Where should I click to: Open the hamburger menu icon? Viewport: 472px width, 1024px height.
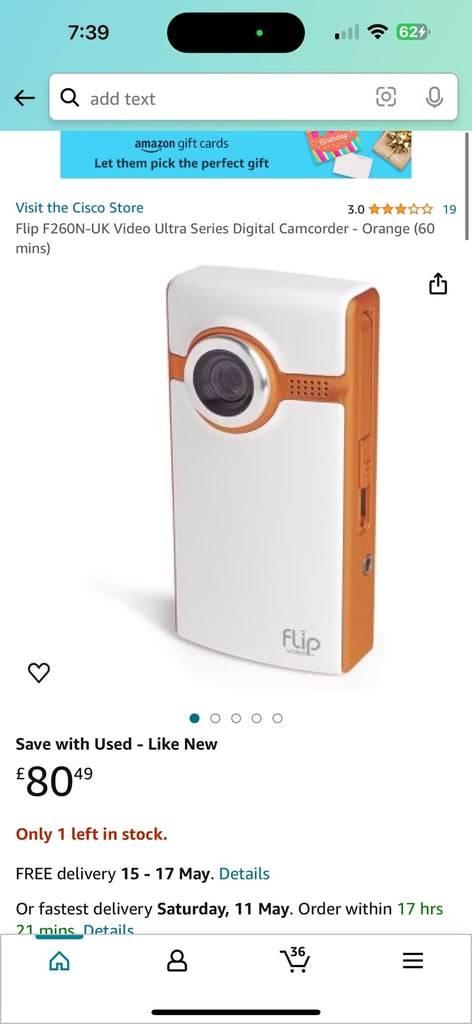(x=413, y=961)
